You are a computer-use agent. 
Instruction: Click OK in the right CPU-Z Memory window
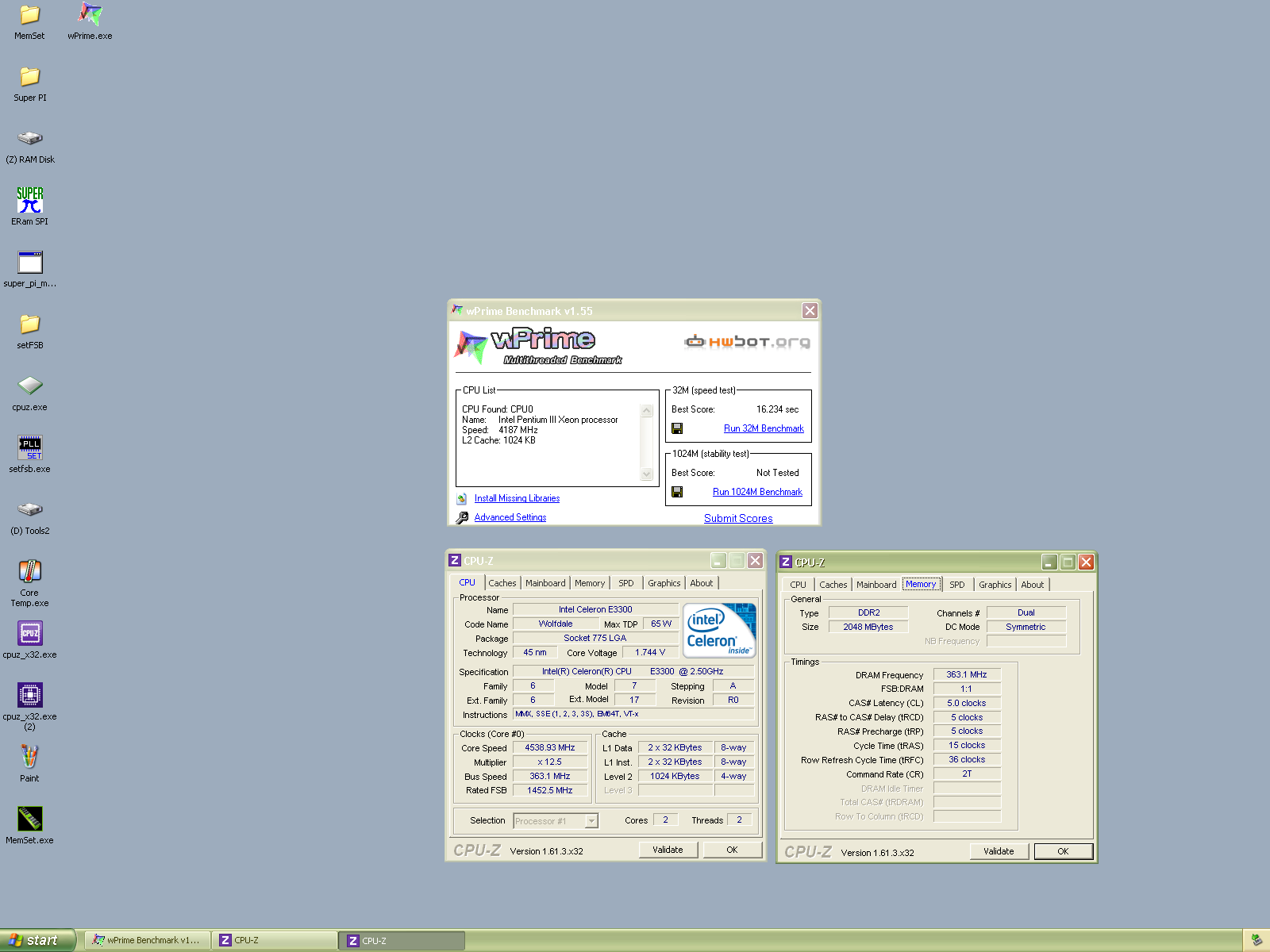point(1063,851)
